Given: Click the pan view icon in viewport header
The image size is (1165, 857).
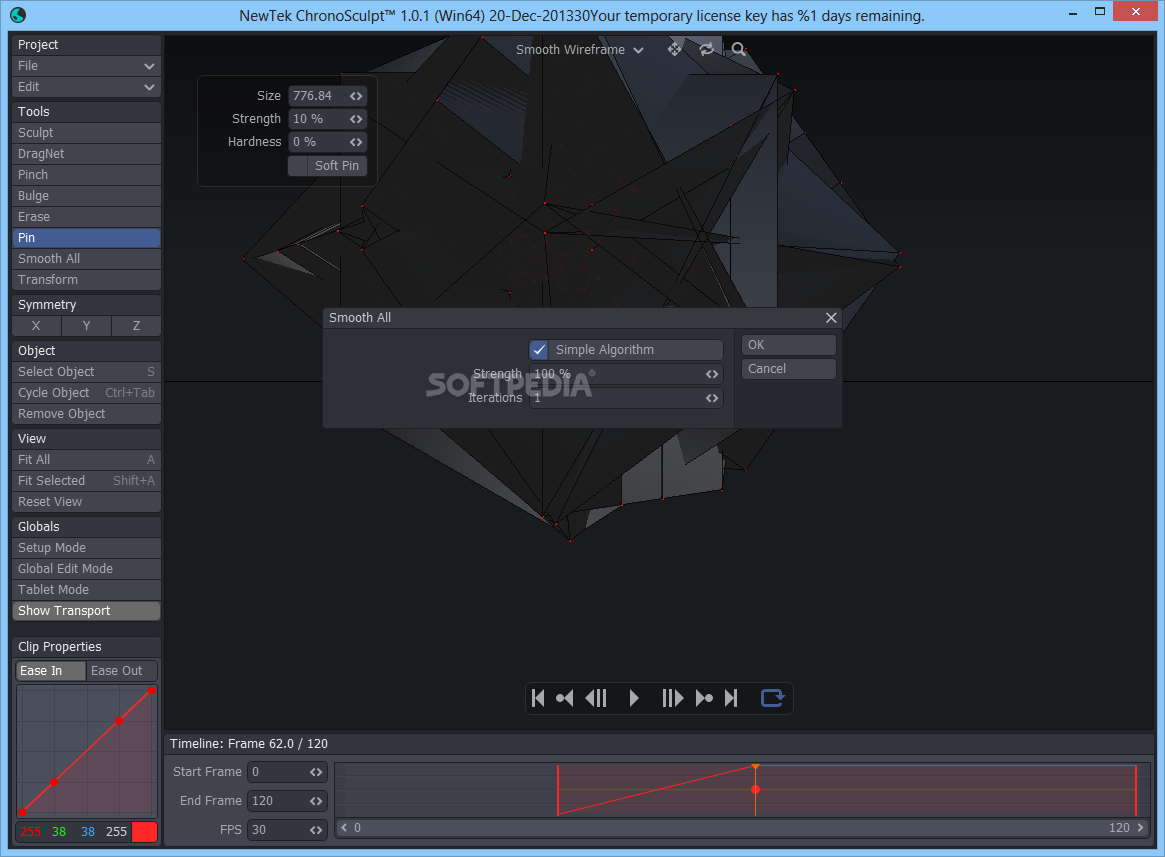Looking at the screenshot, I should 675,49.
